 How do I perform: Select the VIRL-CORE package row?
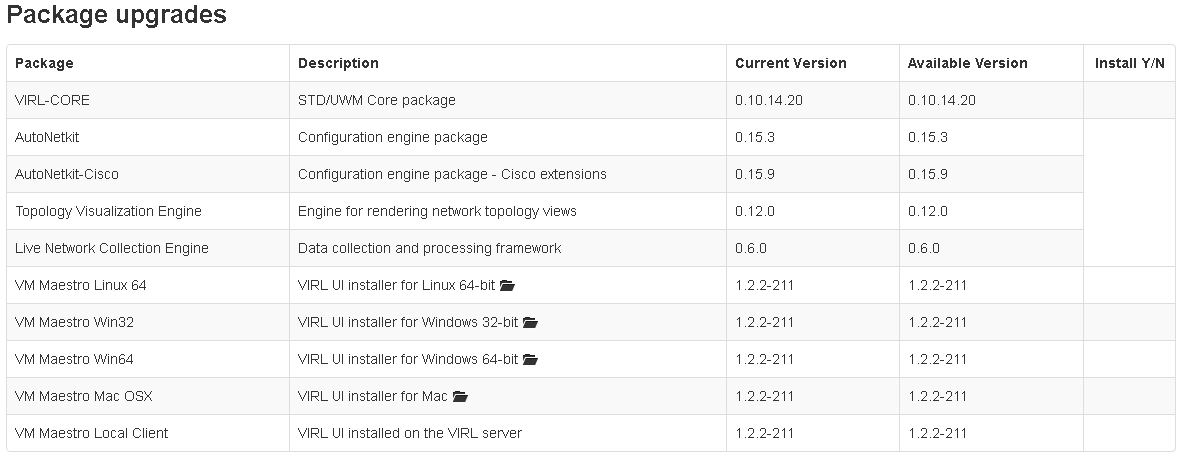pyautogui.click(x=591, y=100)
